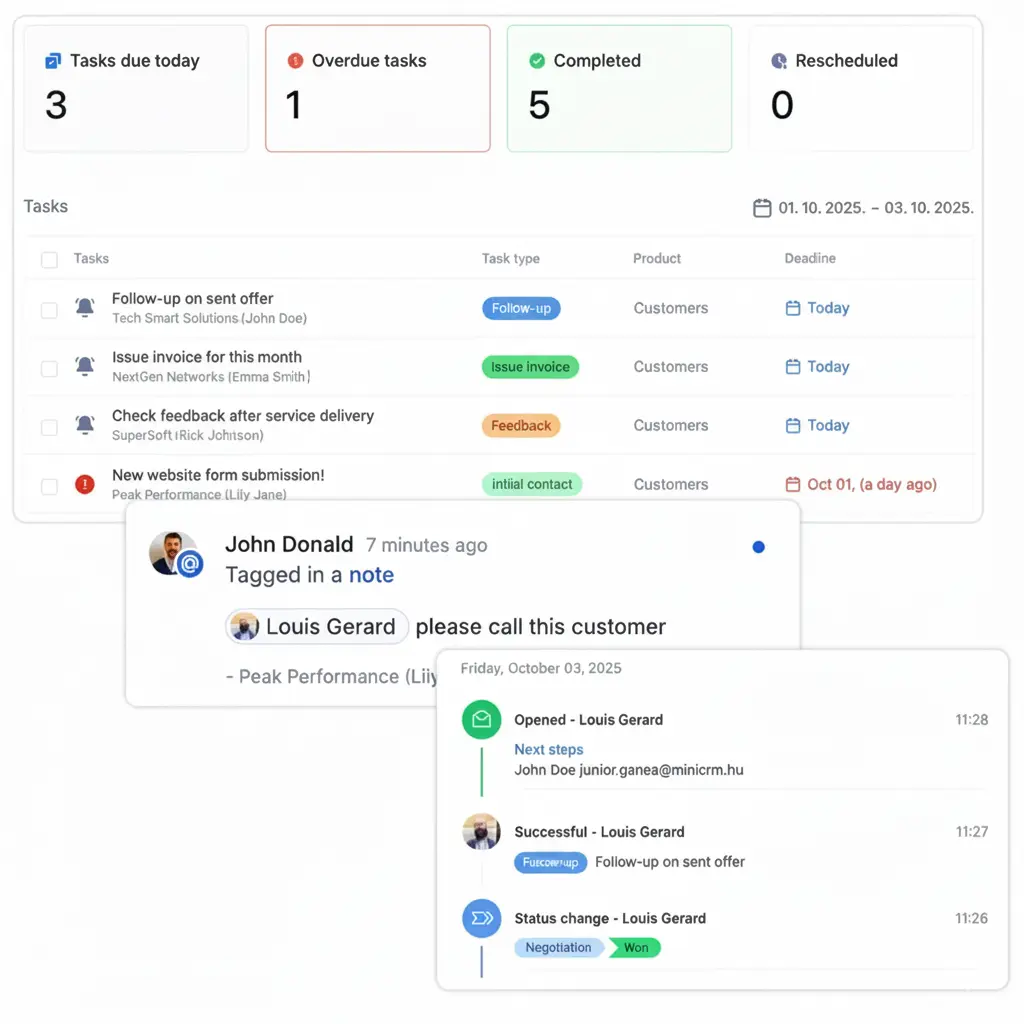Check the 'Issue invoice for this month' task

coord(49,366)
